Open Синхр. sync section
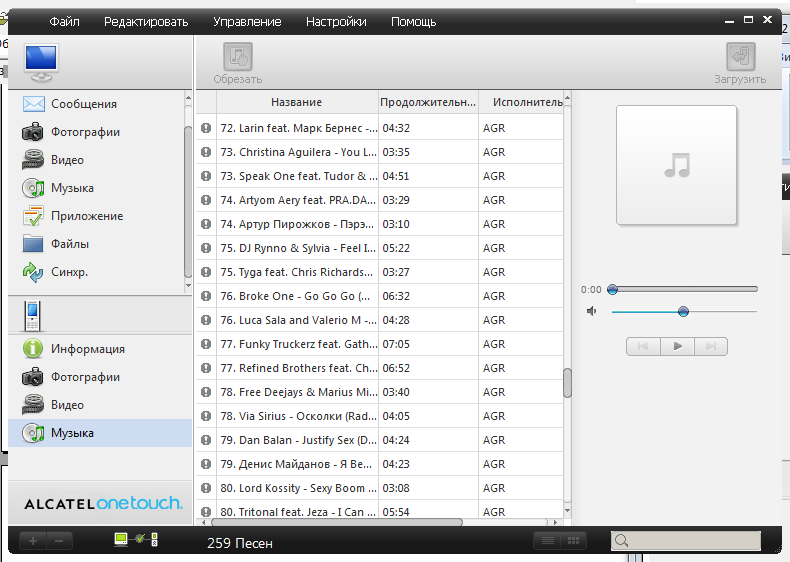The image size is (790, 562). [69, 272]
